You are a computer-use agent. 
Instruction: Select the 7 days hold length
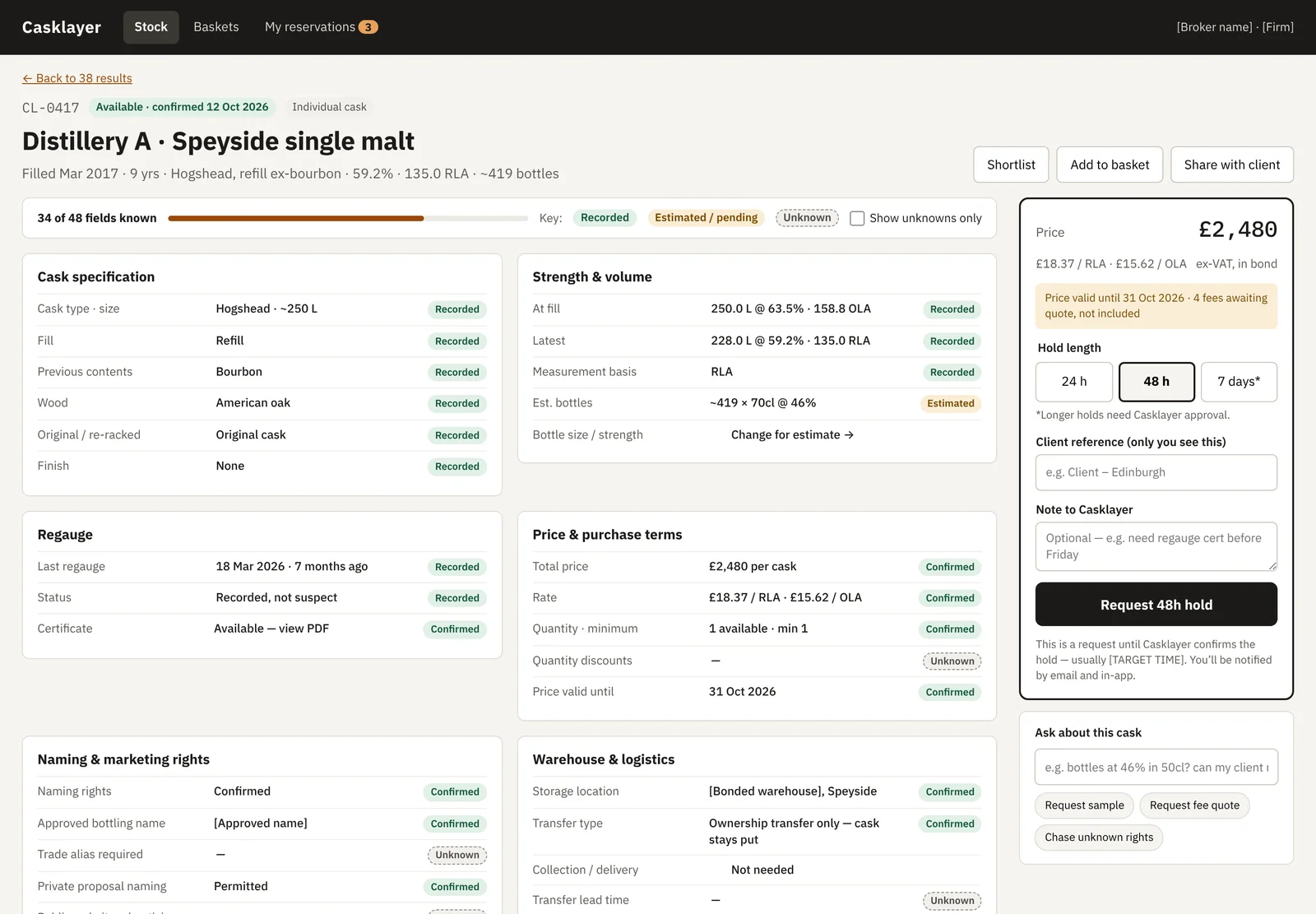click(1239, 382)
